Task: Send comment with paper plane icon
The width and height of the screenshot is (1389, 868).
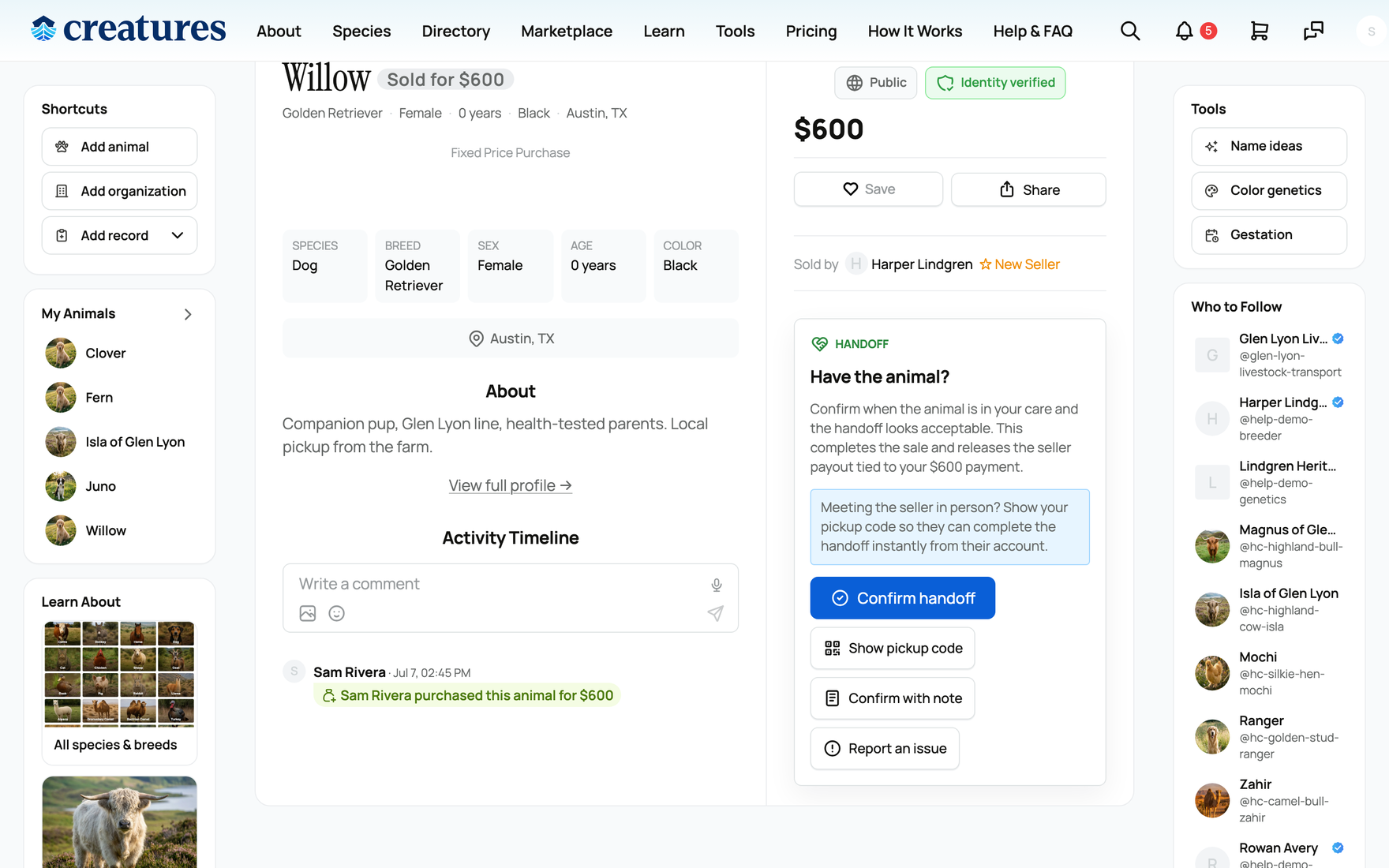Action: pyautogui.click(x=715, y=613)
